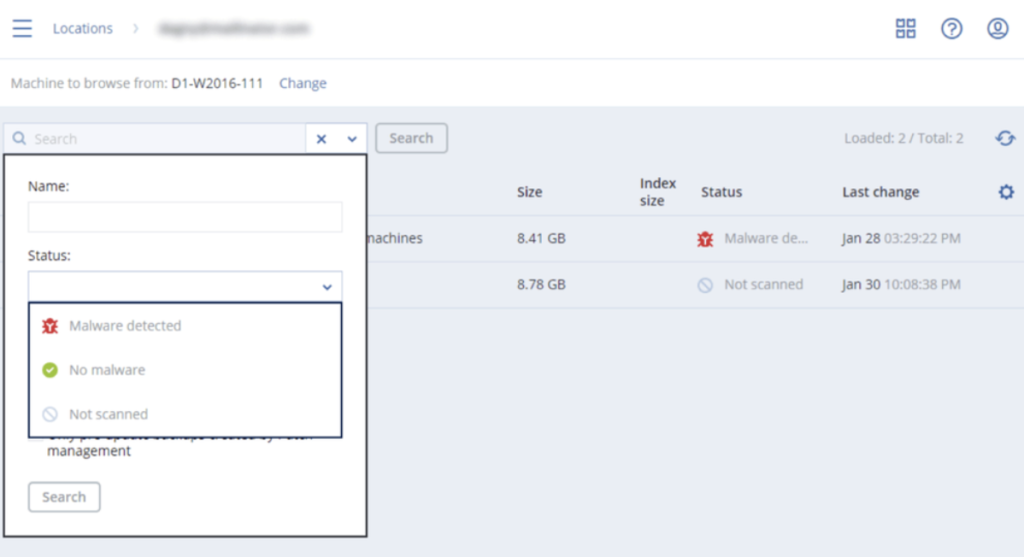
Task: Open the help question mark icon
Action: coord(951,28)
